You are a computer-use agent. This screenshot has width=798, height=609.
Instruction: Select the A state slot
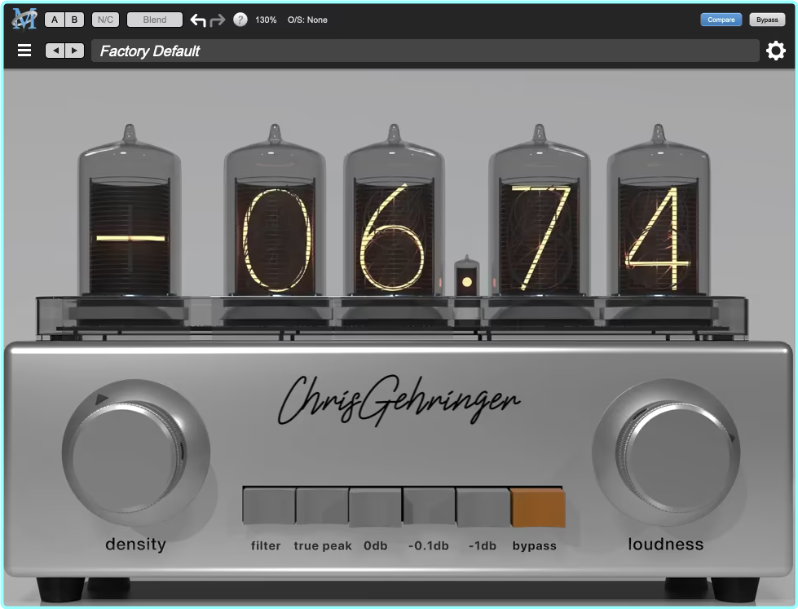tap(54, 20)
